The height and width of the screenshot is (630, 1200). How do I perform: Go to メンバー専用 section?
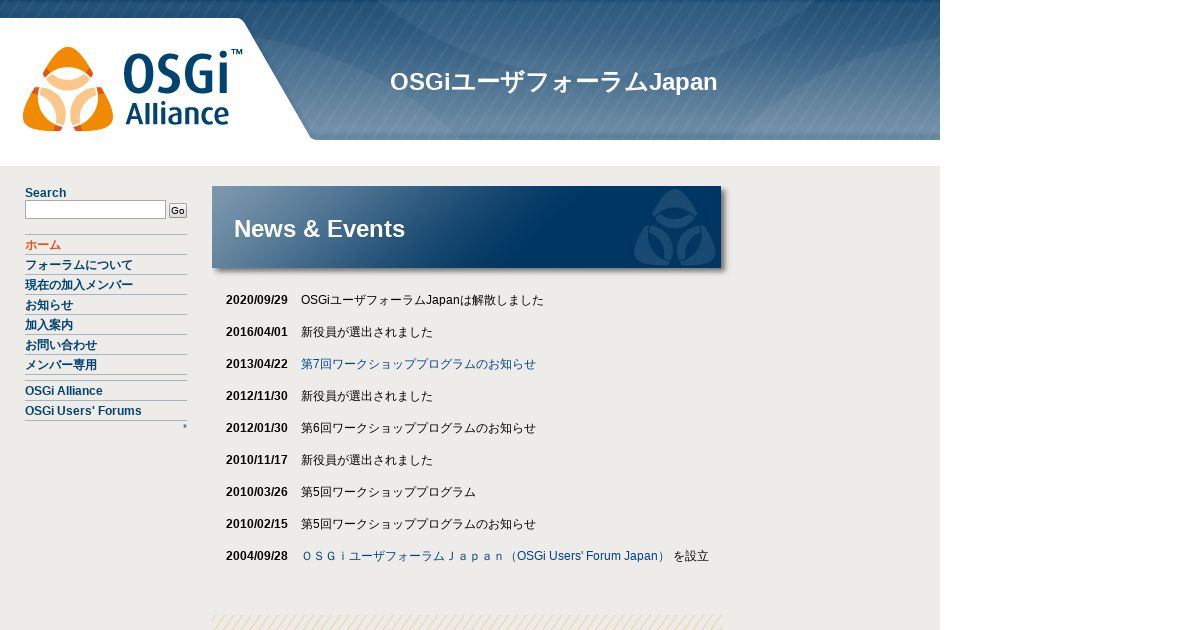coord(61,365)
